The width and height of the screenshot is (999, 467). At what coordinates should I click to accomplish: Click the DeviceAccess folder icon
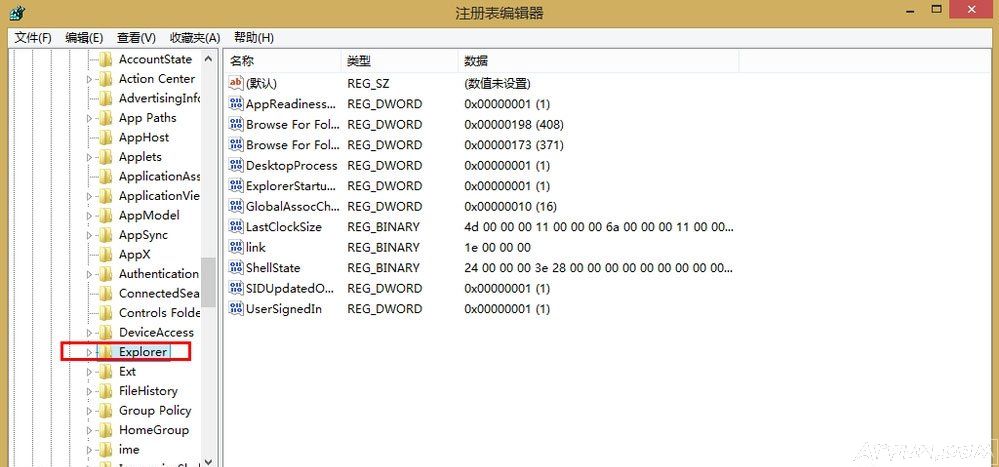pyautogui.click(x=105, y=333)
